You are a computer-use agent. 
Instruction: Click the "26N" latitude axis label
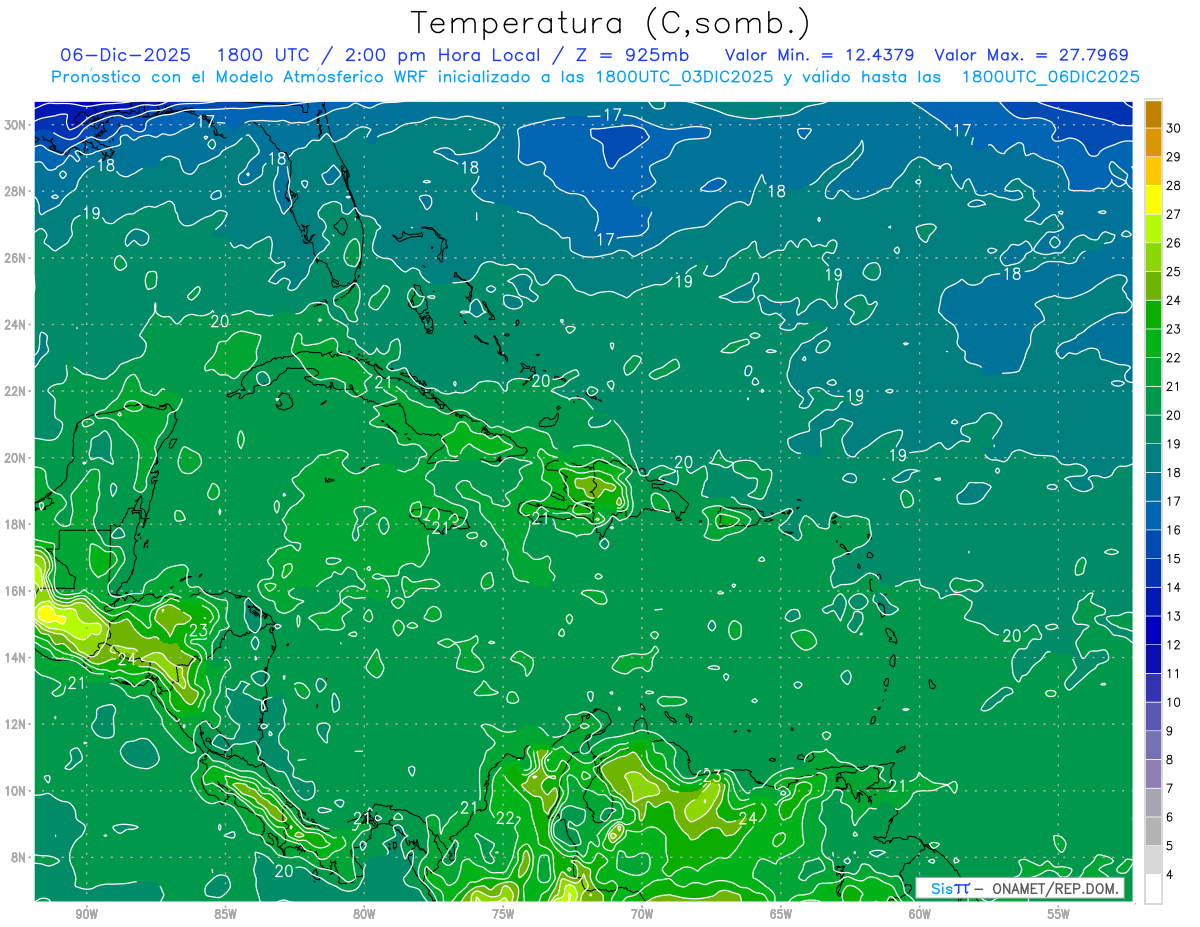tap(16, 258)
